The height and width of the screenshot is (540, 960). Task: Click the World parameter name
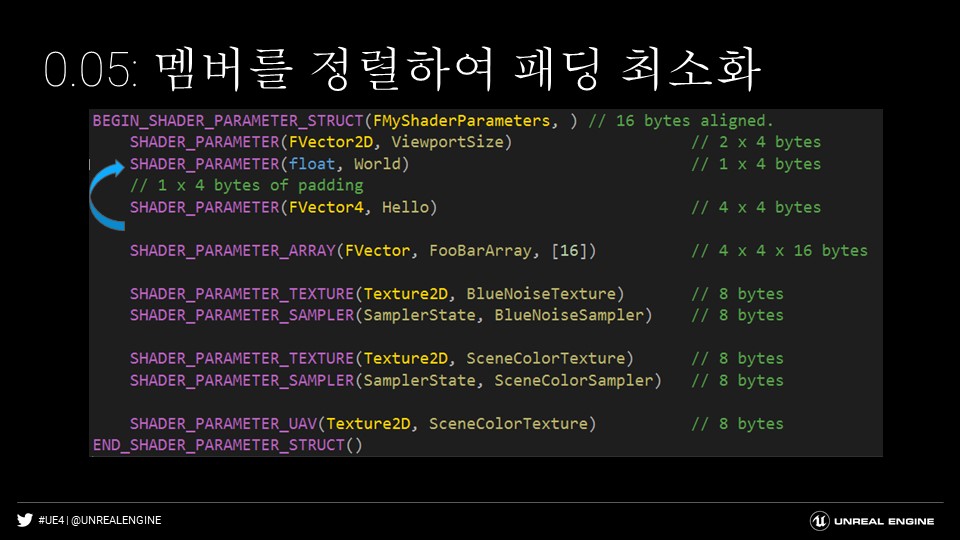coord(377,164)
